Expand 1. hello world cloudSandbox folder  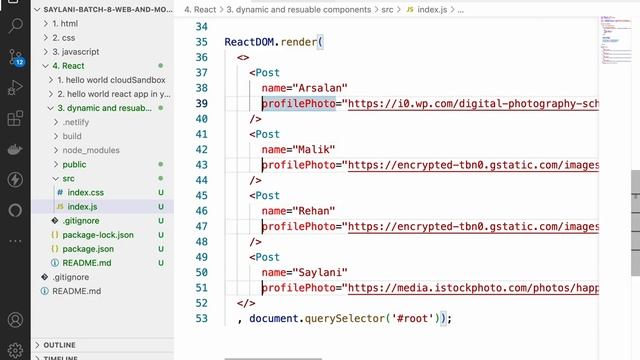click(102, 80)
